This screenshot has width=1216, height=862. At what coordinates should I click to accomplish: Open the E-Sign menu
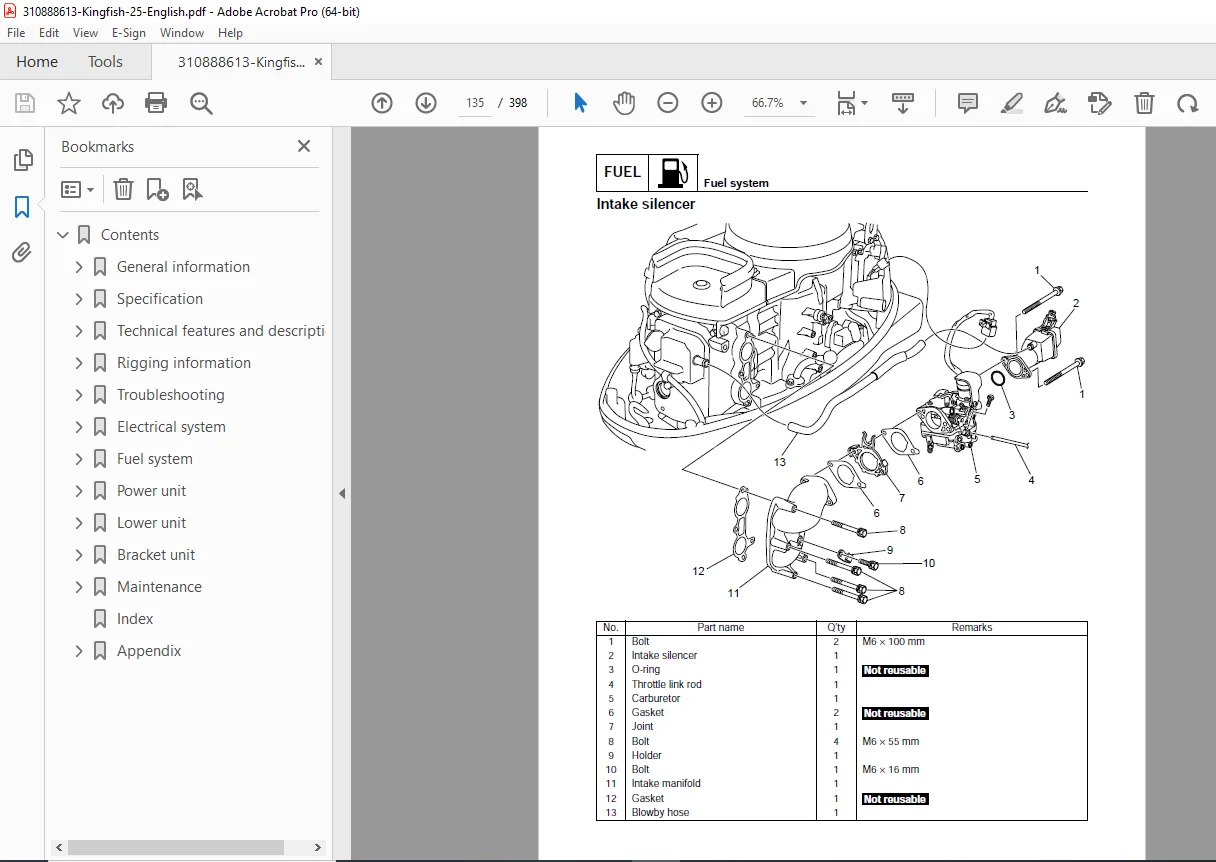point(129,33)
